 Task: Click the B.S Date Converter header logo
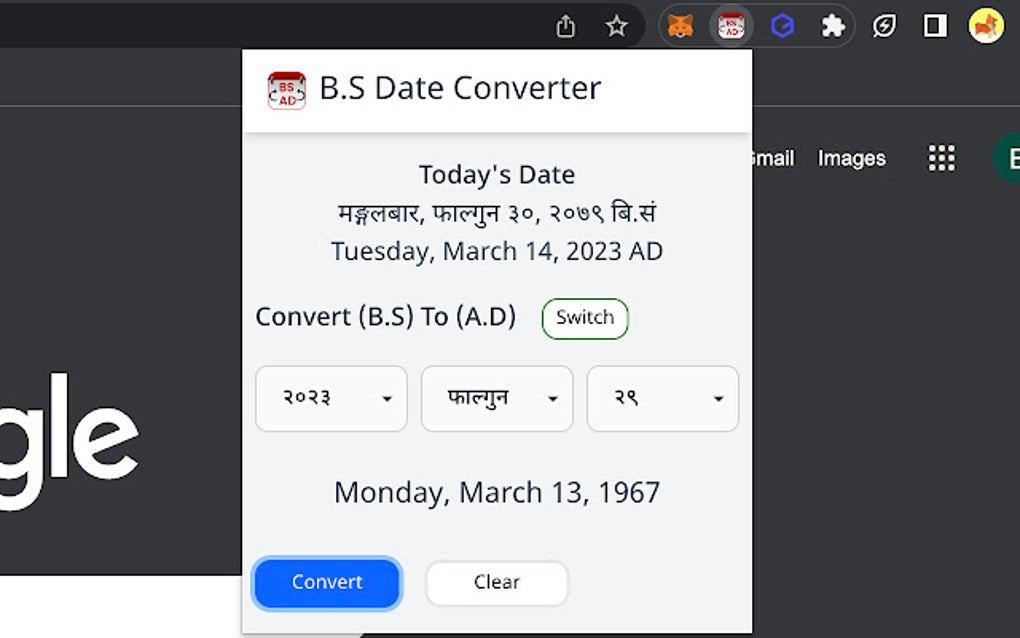(x=286, y=88)
